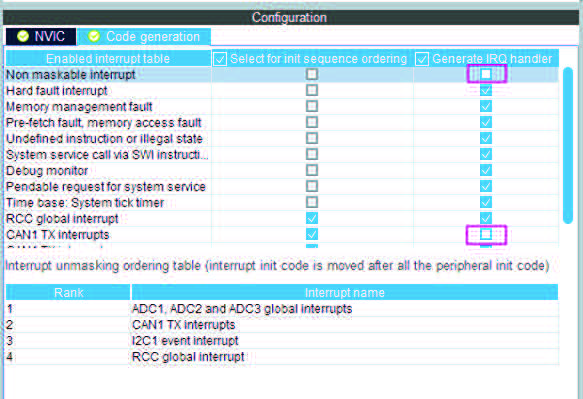
Task: Enable init ordering for System service call row
Action: pyautogui.click(x=312, y=154)
